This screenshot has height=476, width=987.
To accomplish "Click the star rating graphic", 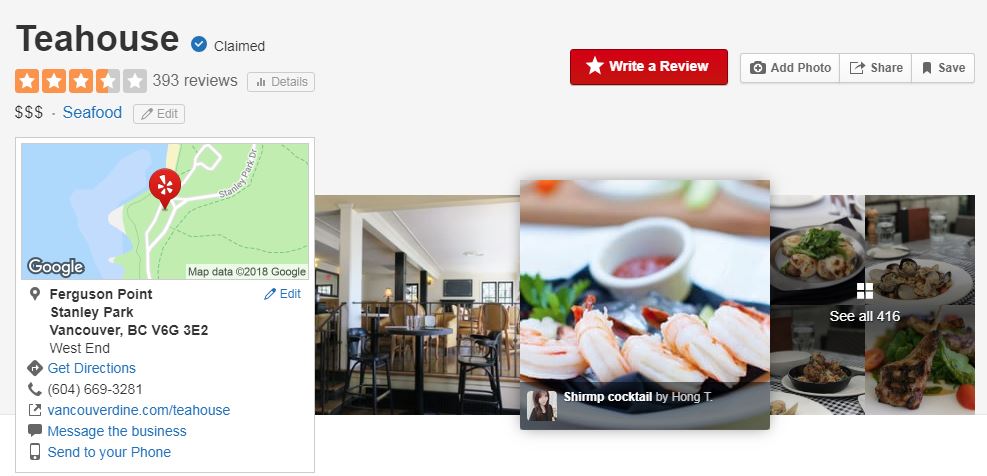I will [x=81, y=81].
